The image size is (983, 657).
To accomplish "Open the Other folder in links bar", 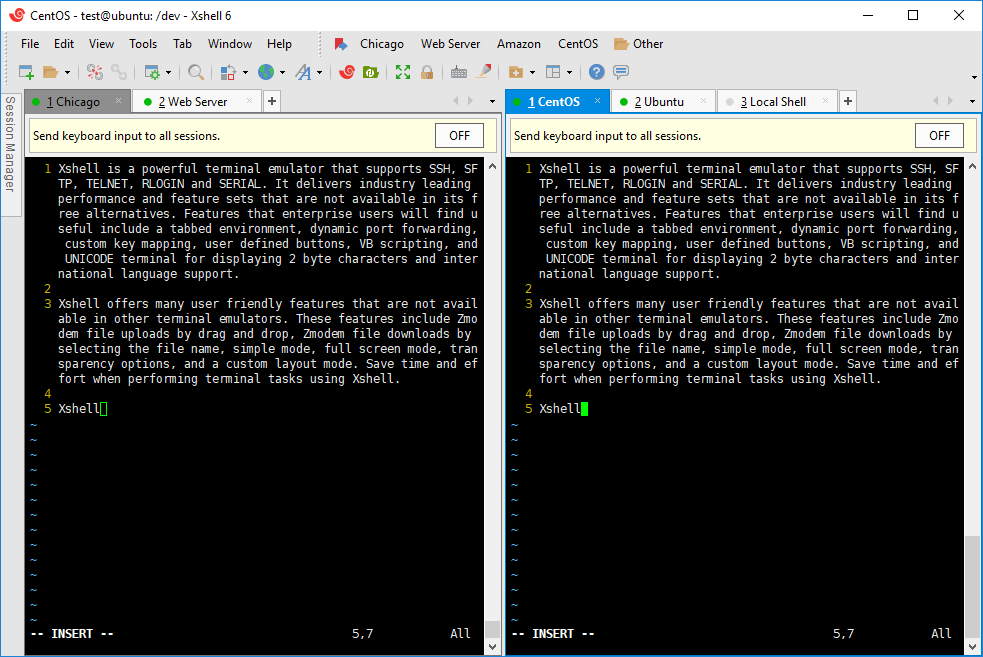I will pyautogui.click(x=639, y=44).
